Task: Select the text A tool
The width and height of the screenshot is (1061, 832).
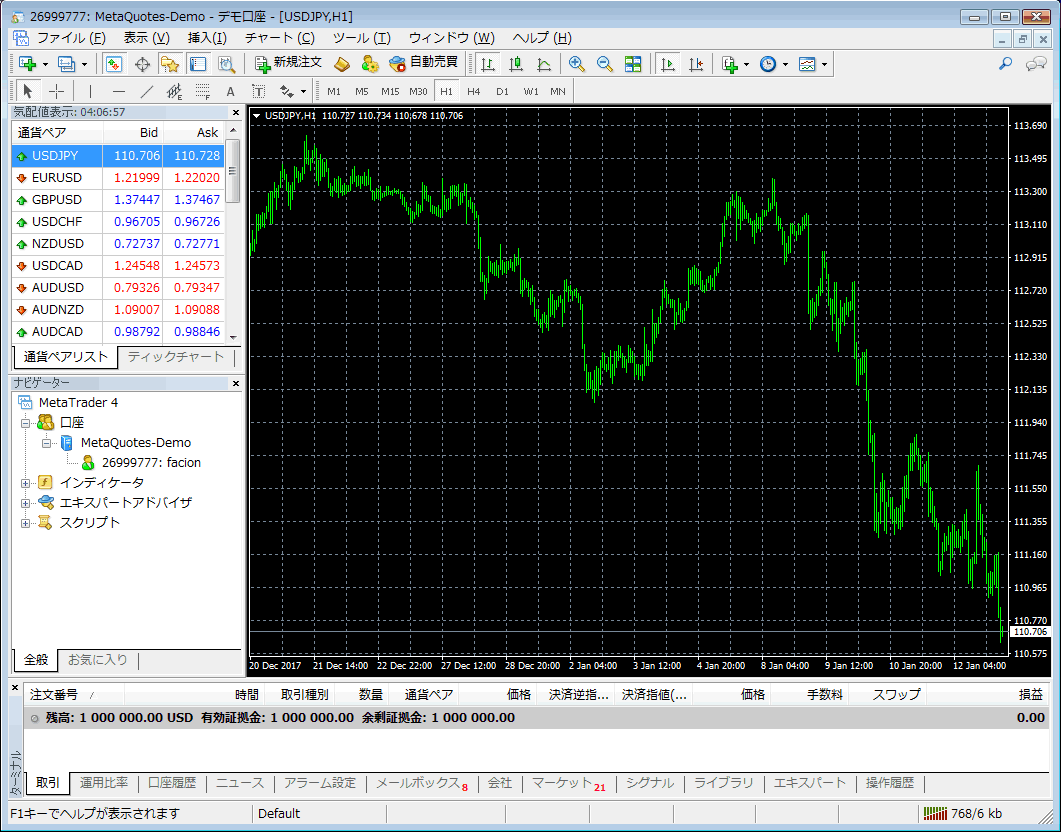Action: [230, 91]
